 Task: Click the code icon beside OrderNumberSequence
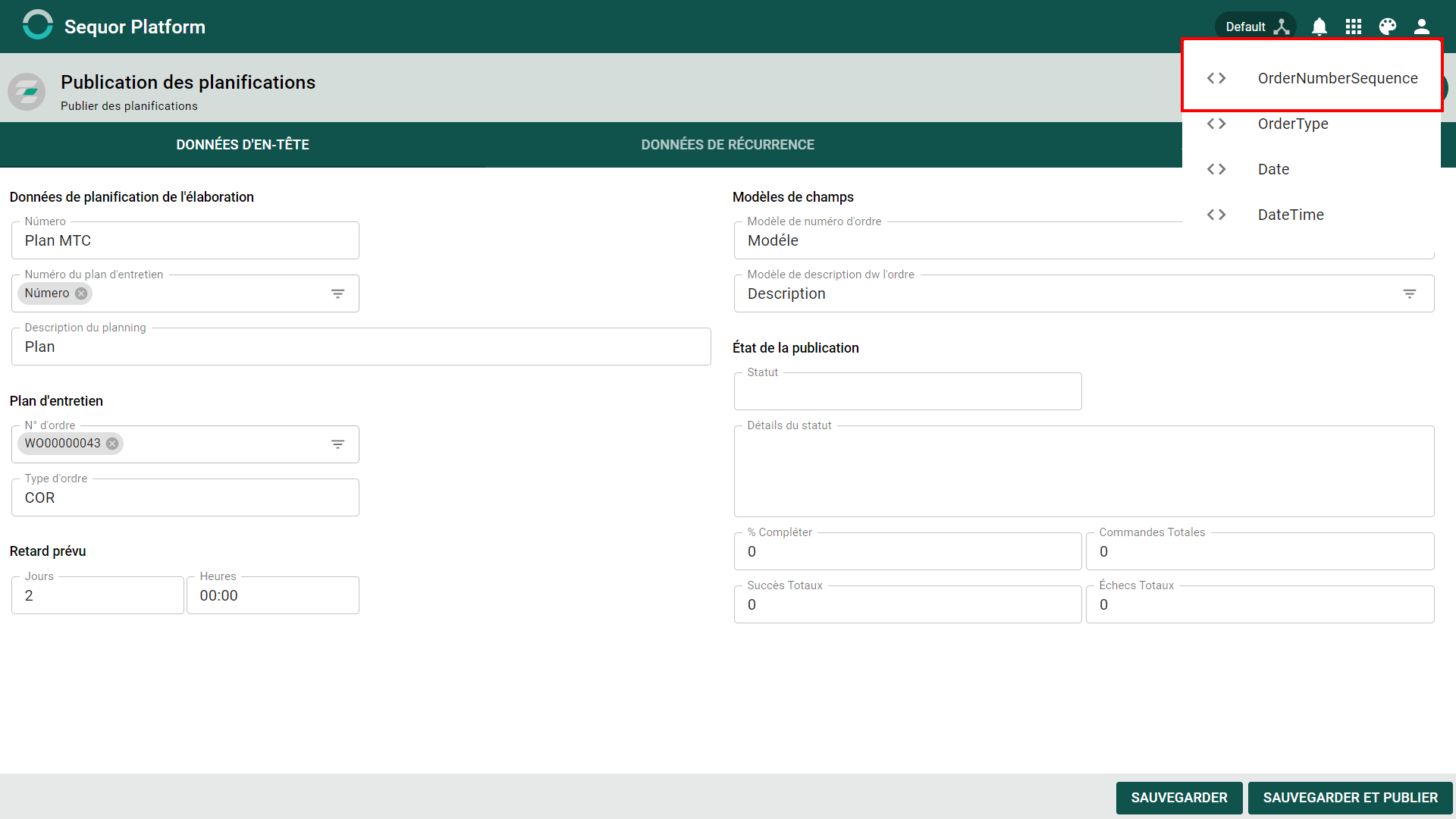point(1216,78)
